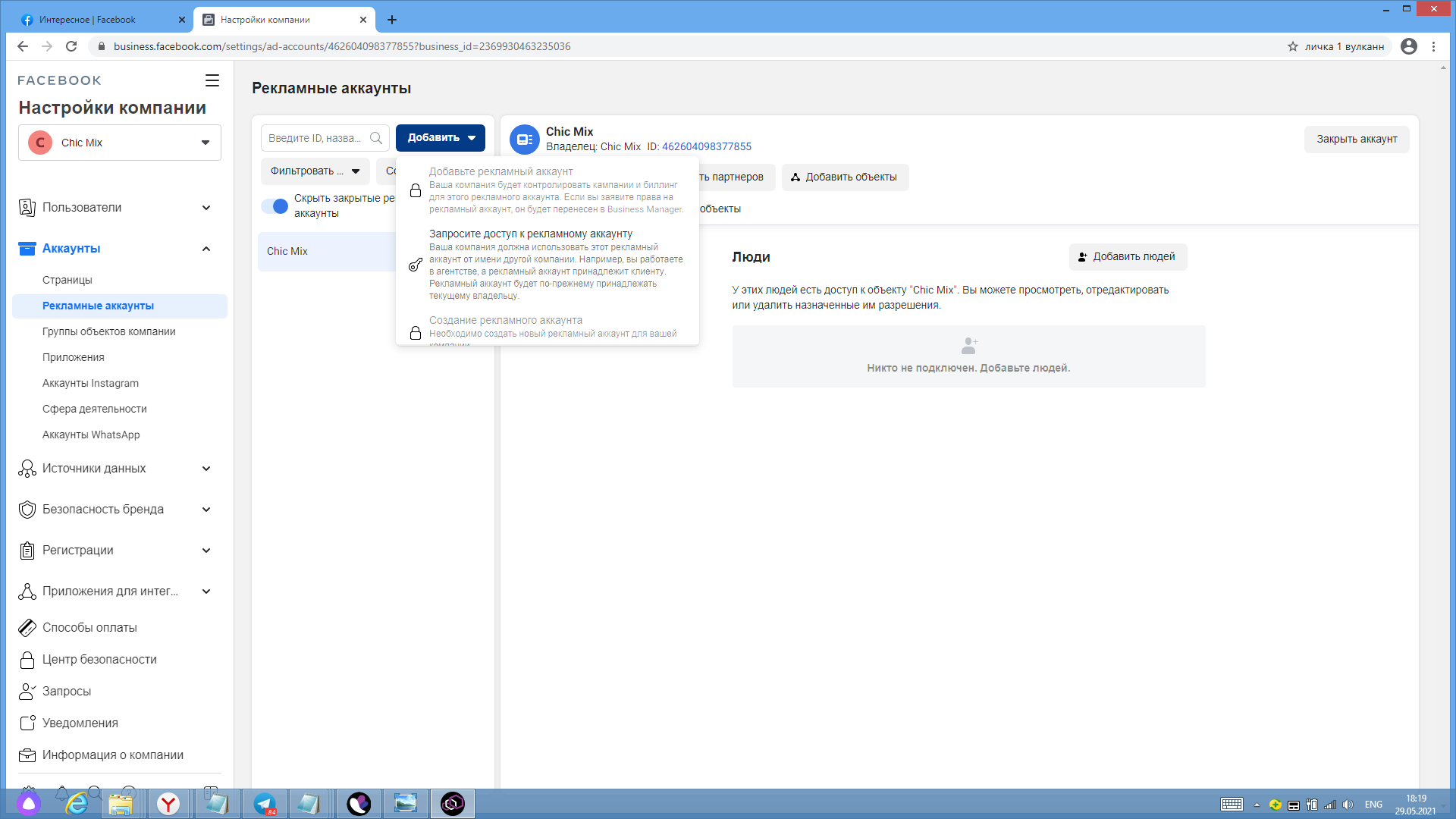Click the Безопасность бренда shield icon

pos(27,510)
